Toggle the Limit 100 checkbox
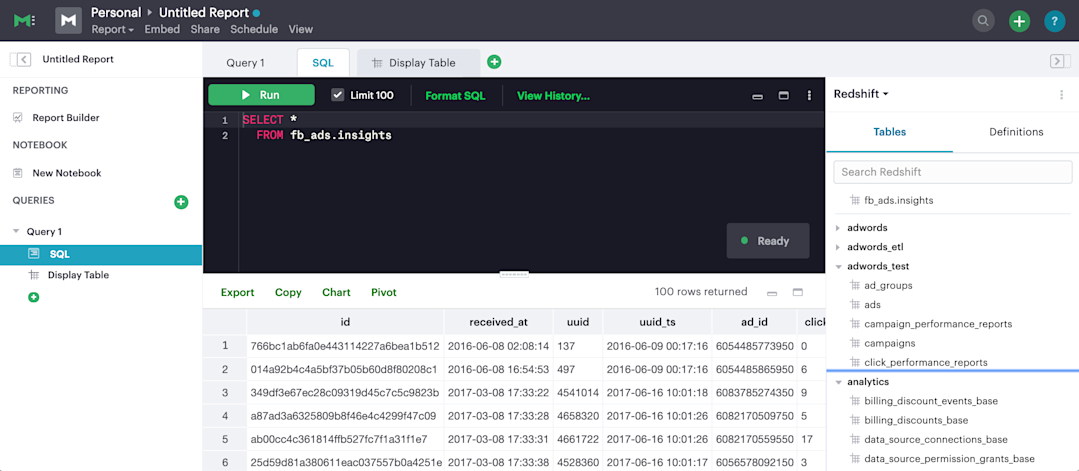The image size is (1079, 471). coord(337,95)
